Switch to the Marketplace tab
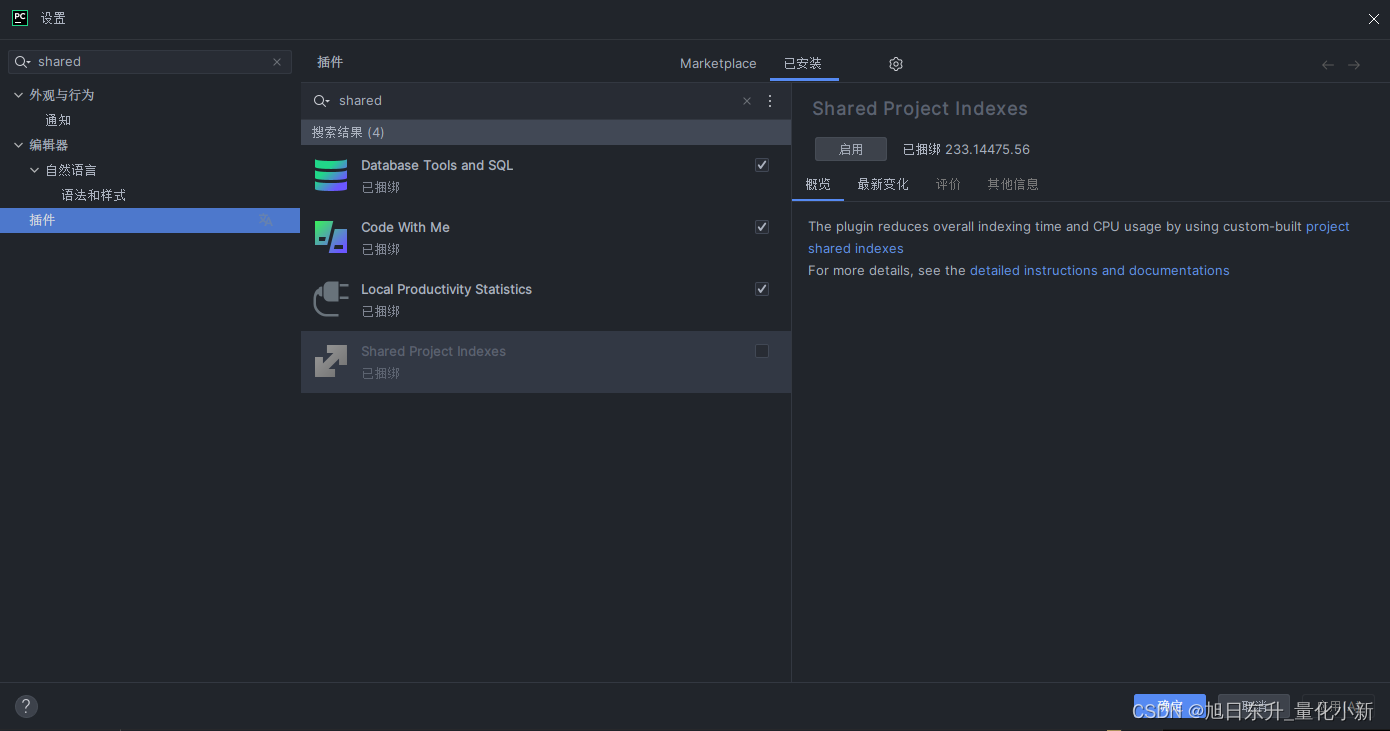The width and height of the screenshot is (1390, 731). tap(718, 64)
